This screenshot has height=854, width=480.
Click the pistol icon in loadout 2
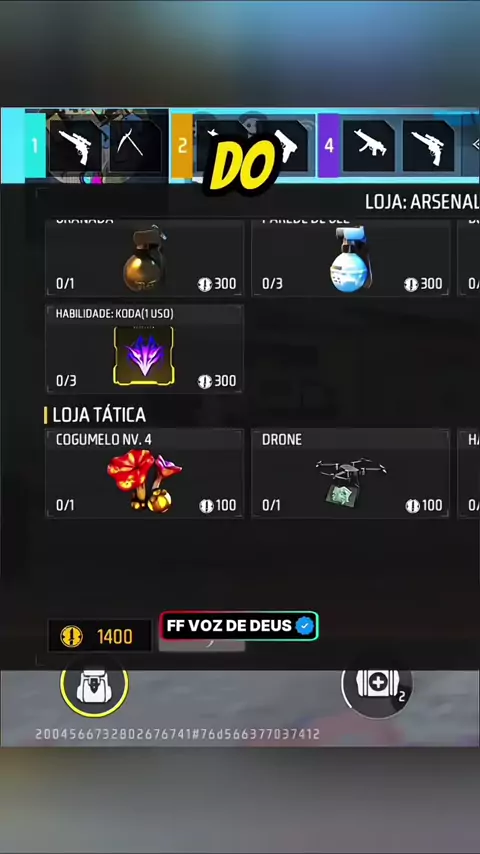[287, 146]
